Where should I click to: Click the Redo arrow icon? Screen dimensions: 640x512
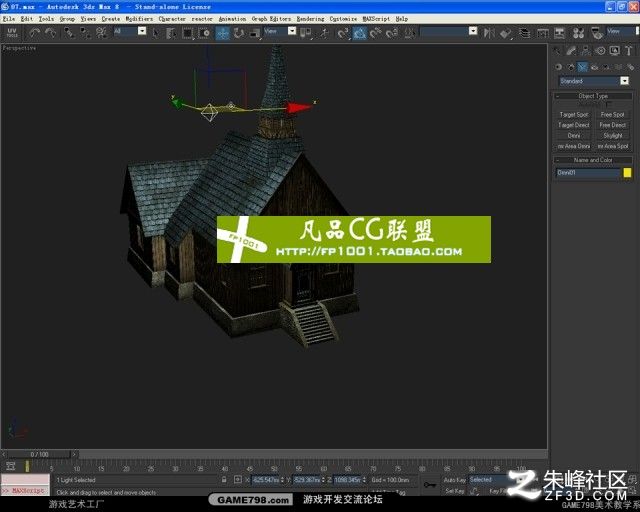tap(51, 33)
